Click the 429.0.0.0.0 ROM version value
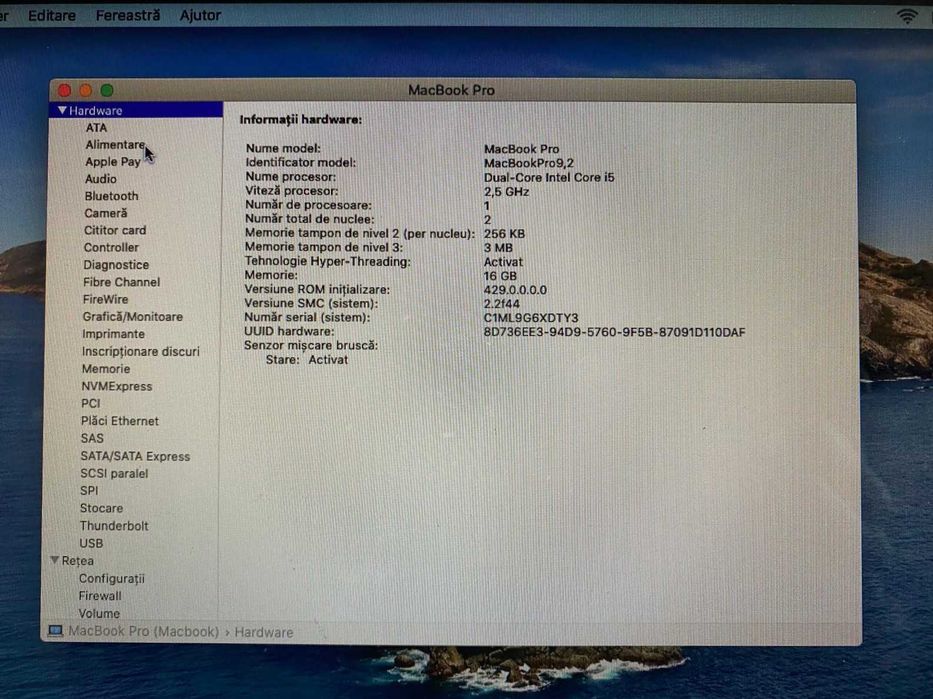This screenshot has height=699, width=933. (515, 290)
